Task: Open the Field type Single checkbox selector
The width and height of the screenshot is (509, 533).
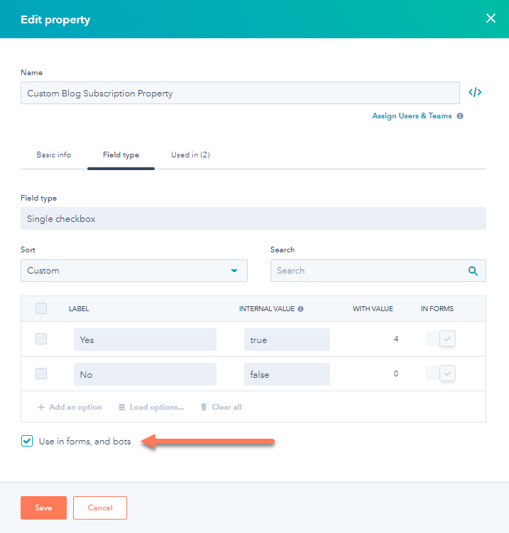Action: click(253, 219)
